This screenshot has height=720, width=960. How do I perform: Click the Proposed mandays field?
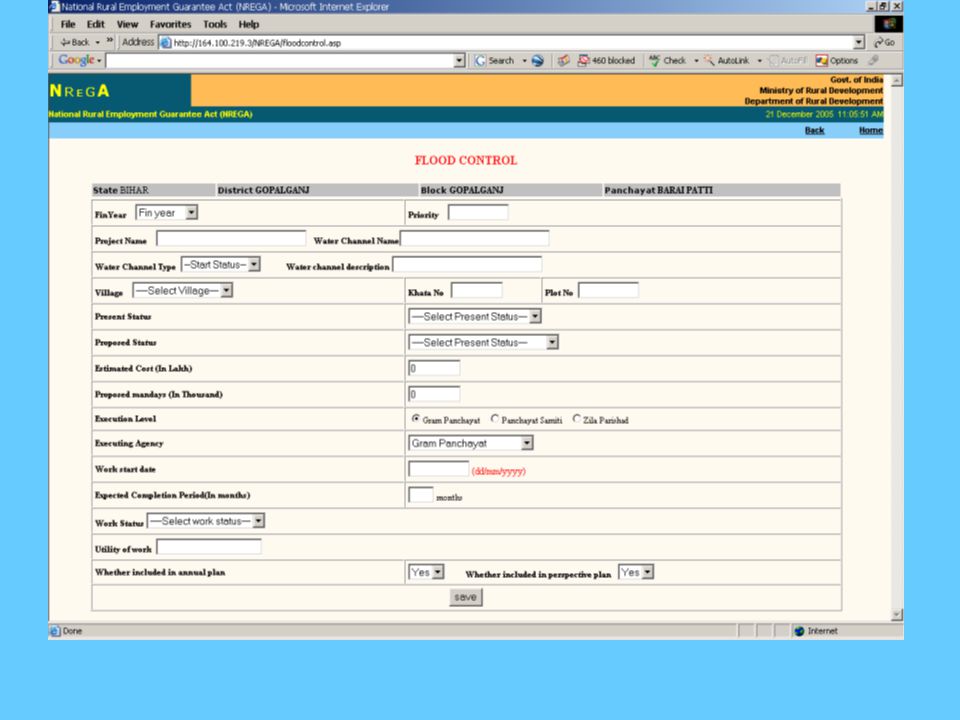click(x=434, y=394)
